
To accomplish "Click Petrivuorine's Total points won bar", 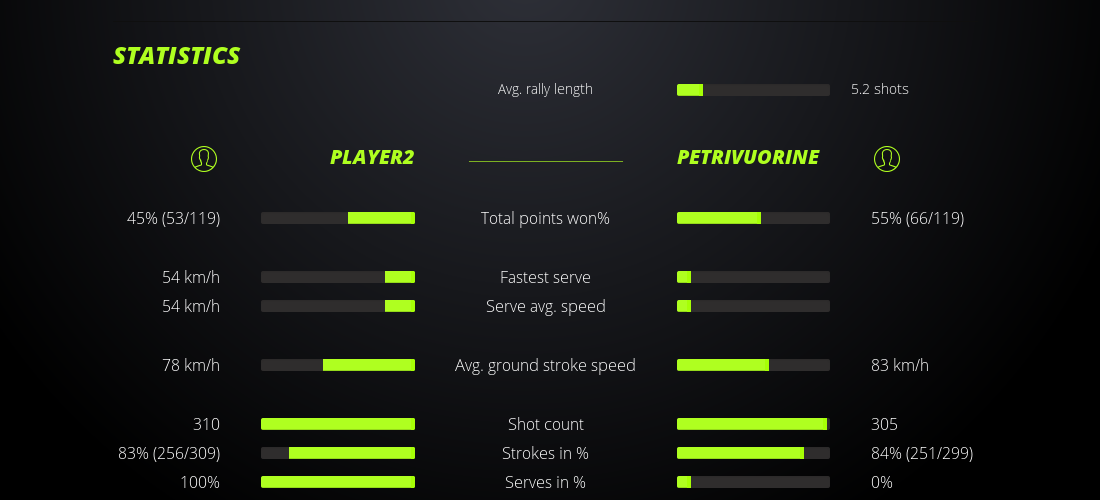I will [753, 218].
